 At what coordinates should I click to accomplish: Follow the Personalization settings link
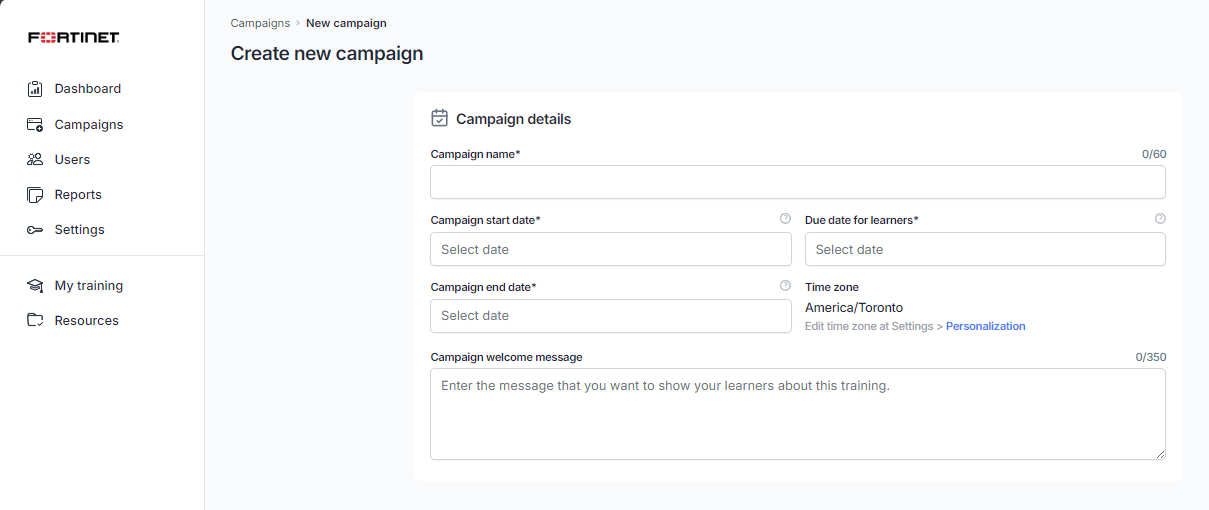click(985, 326)
